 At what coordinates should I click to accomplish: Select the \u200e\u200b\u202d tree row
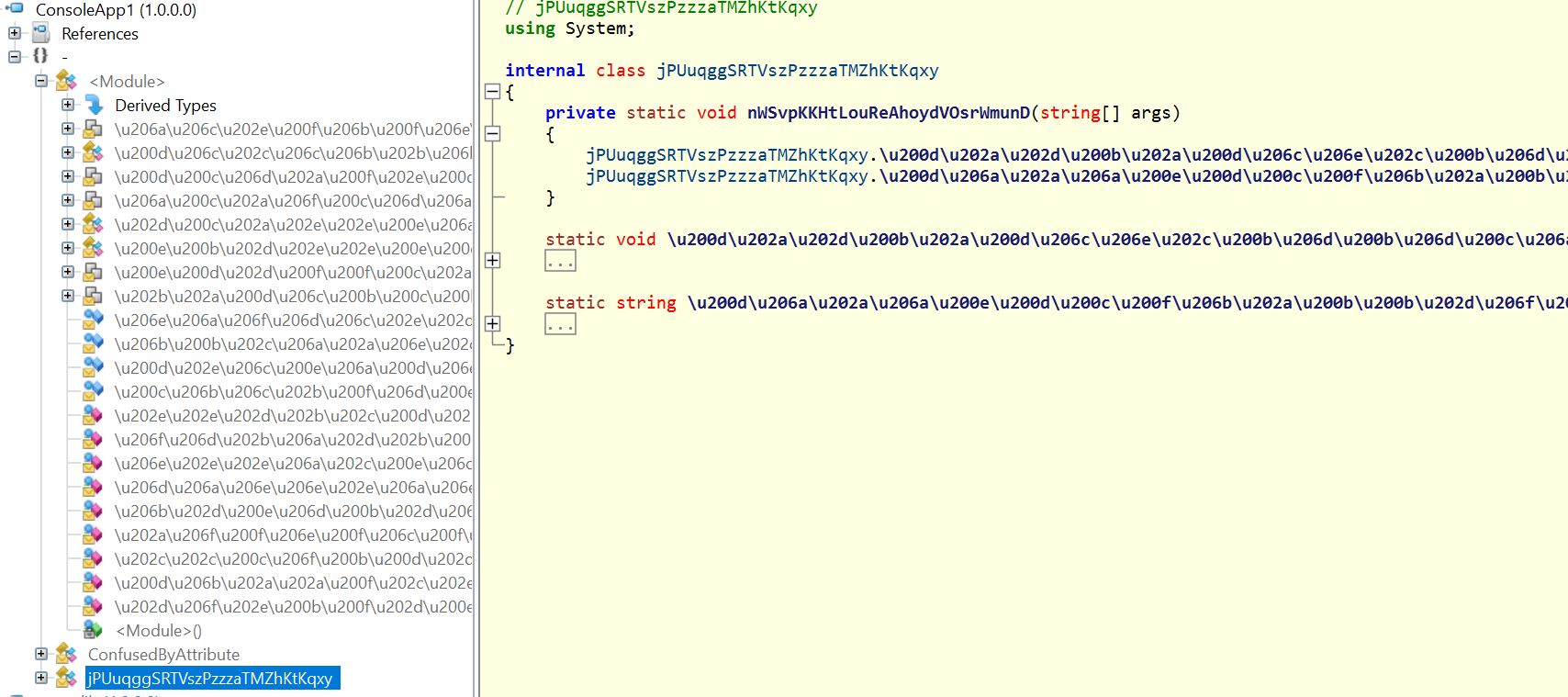[293, 248]
